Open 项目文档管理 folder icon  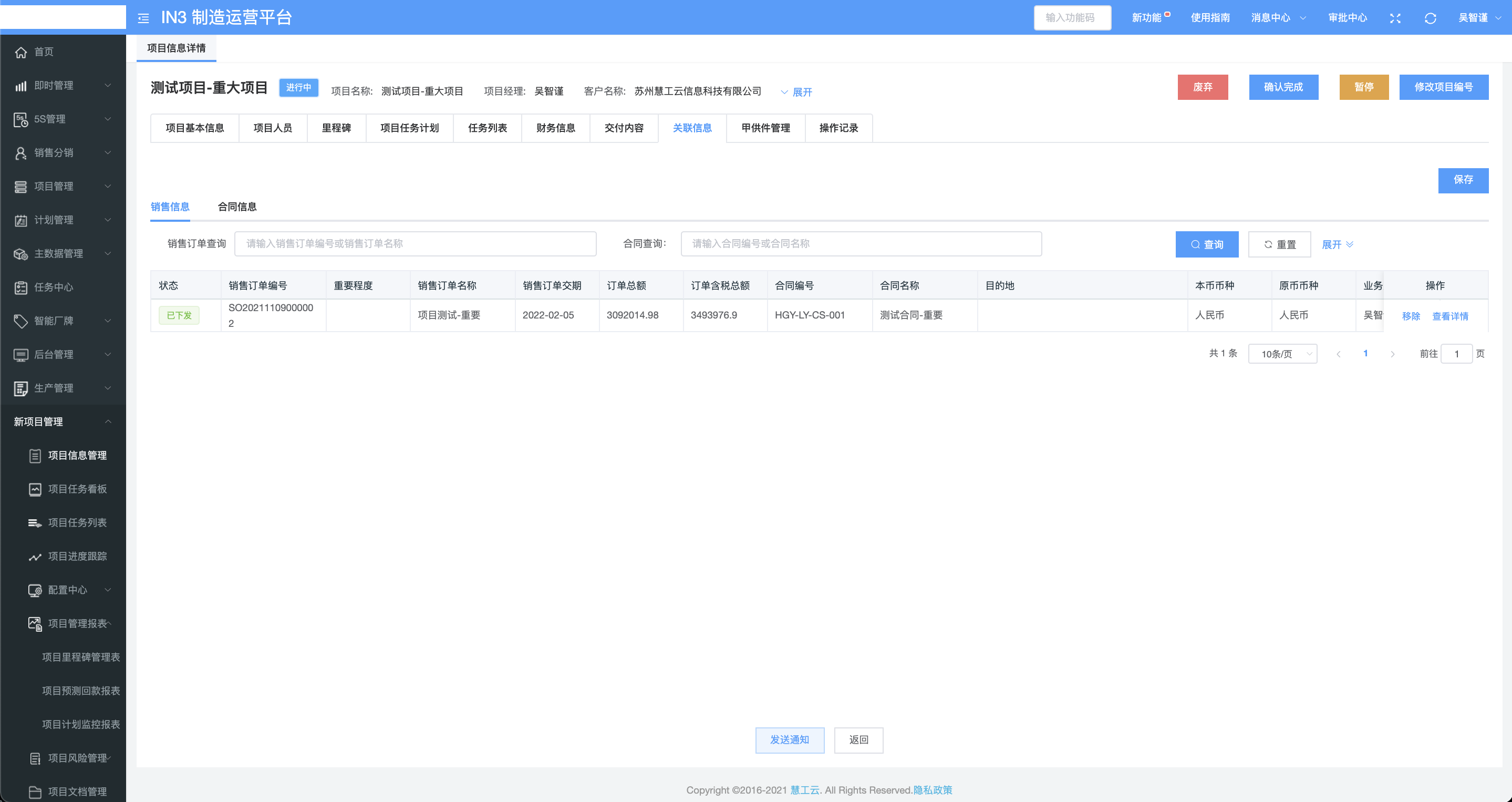[35, 792]
